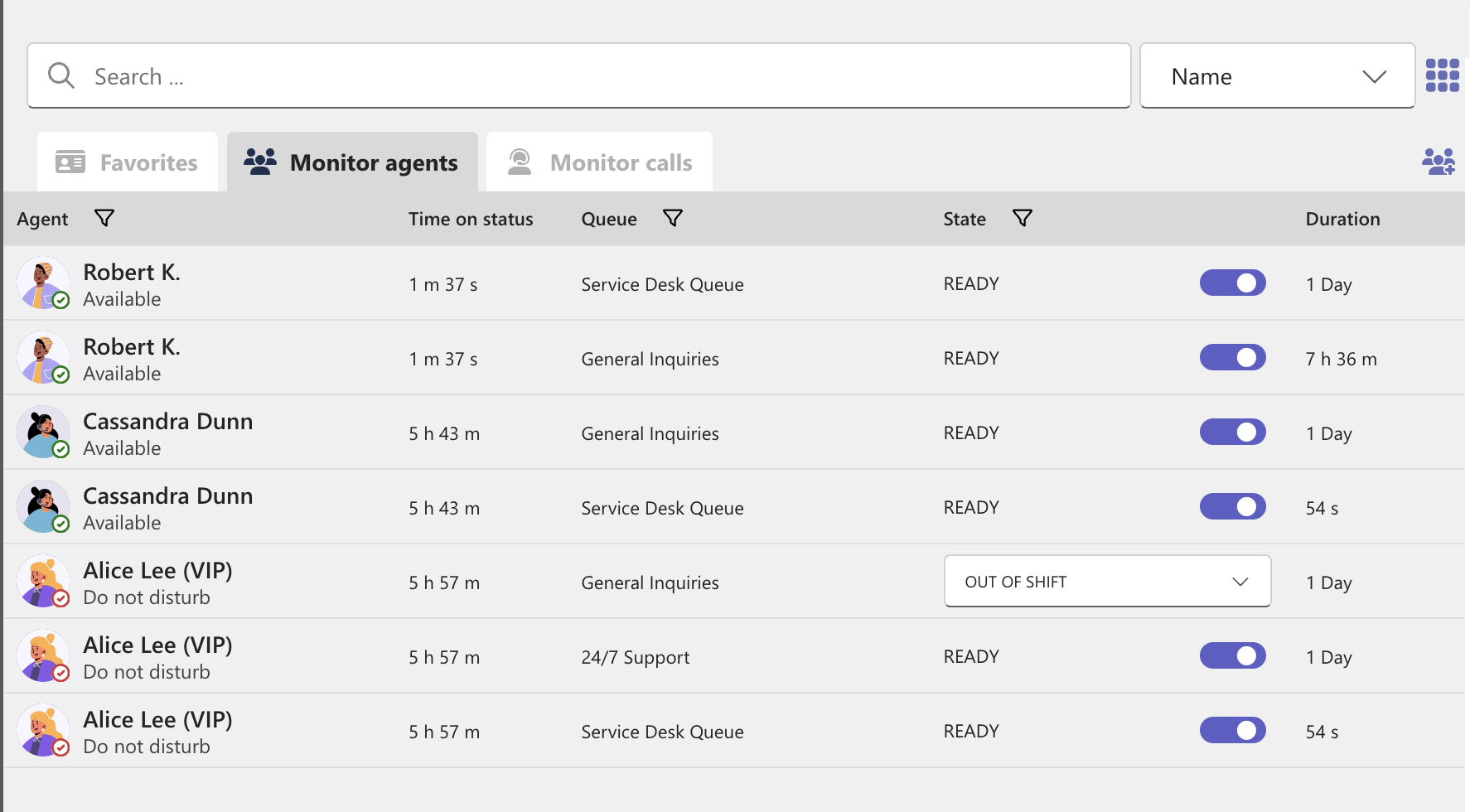Click Cassandra Dunn's Service Desk Queue cell
Viewport: 1470px width, 812px height.
pyautogui.click(x=662, y=508)
